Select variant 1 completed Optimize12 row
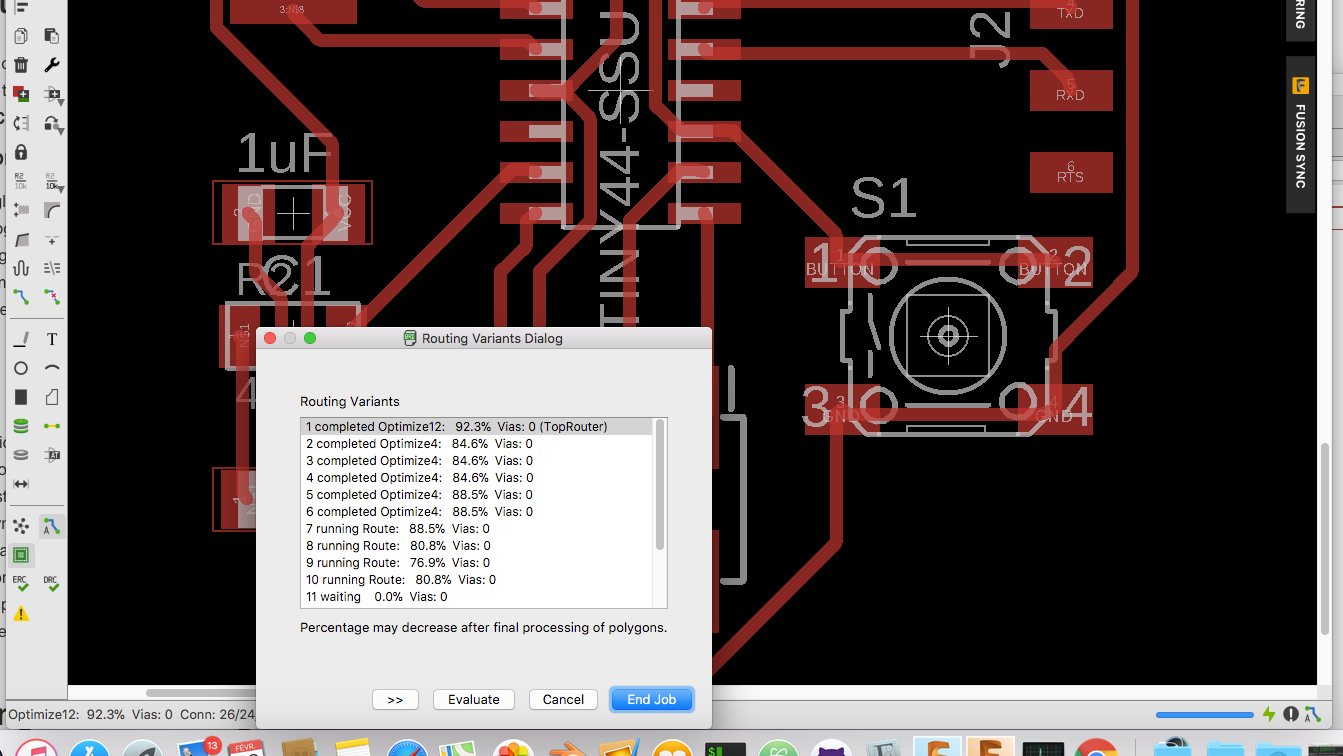 tap(477, 427)
